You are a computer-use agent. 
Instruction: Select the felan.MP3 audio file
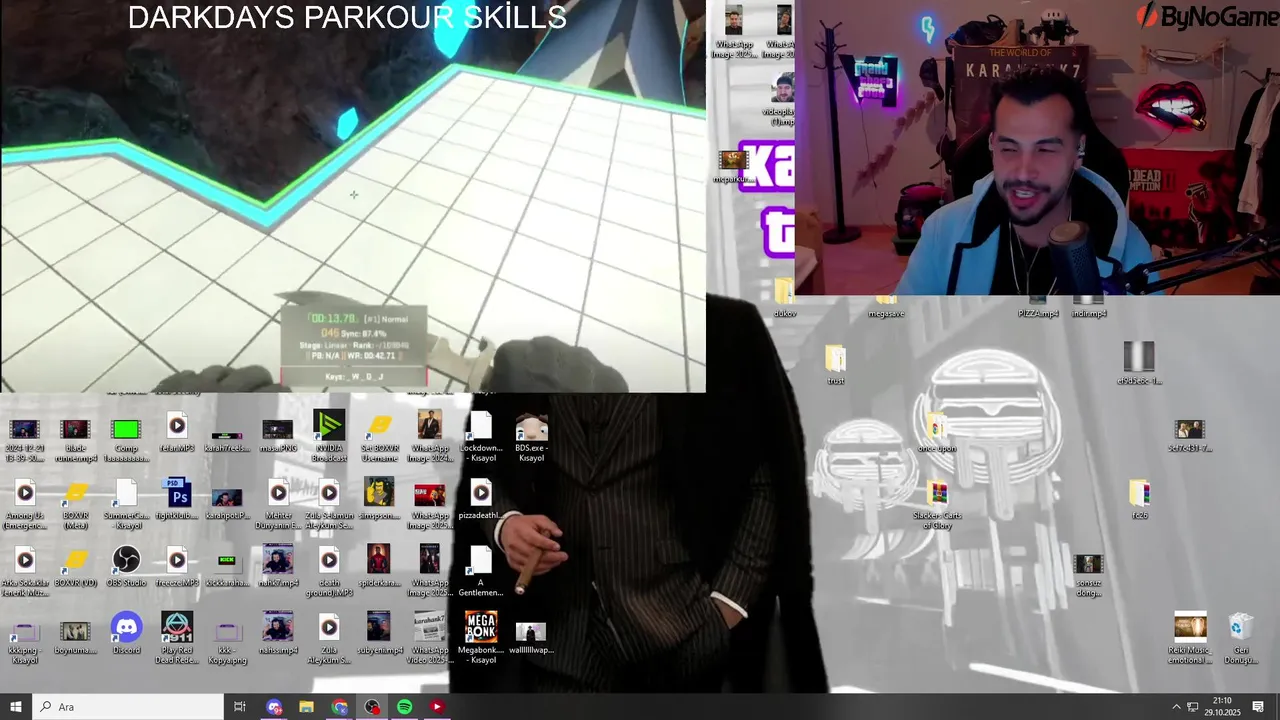[x=177, y=427]
